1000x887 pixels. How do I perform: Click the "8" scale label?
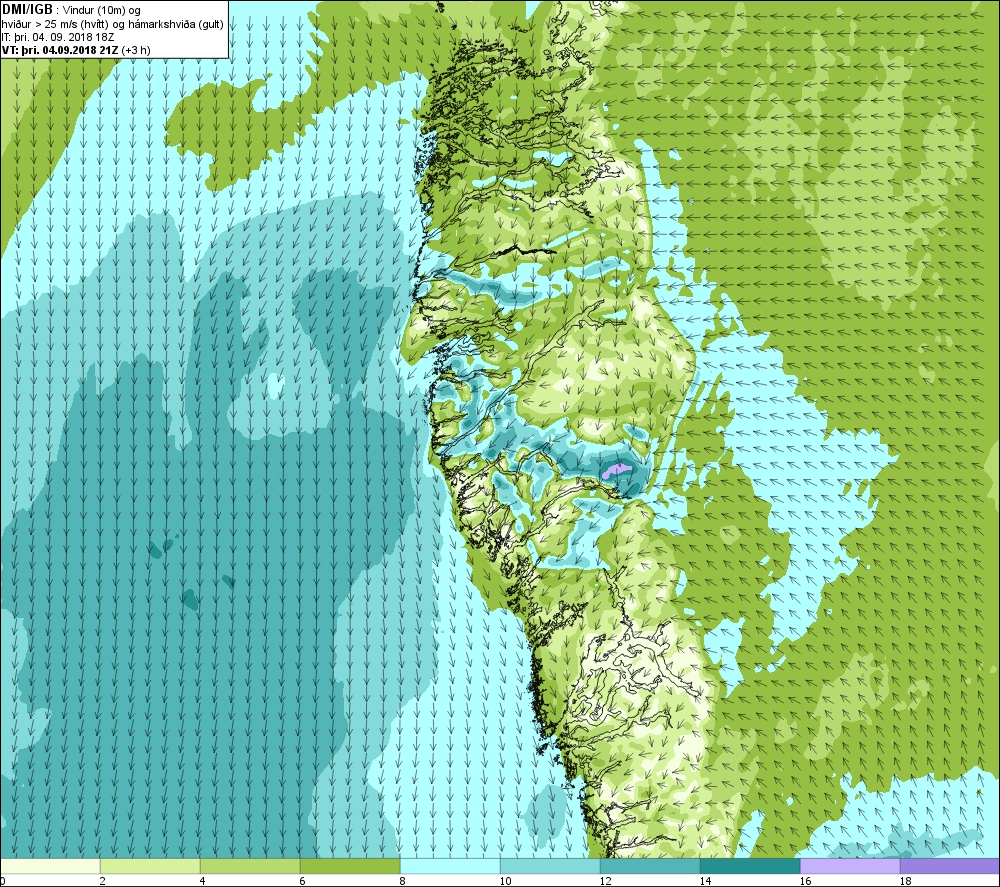tap(403, 881)
